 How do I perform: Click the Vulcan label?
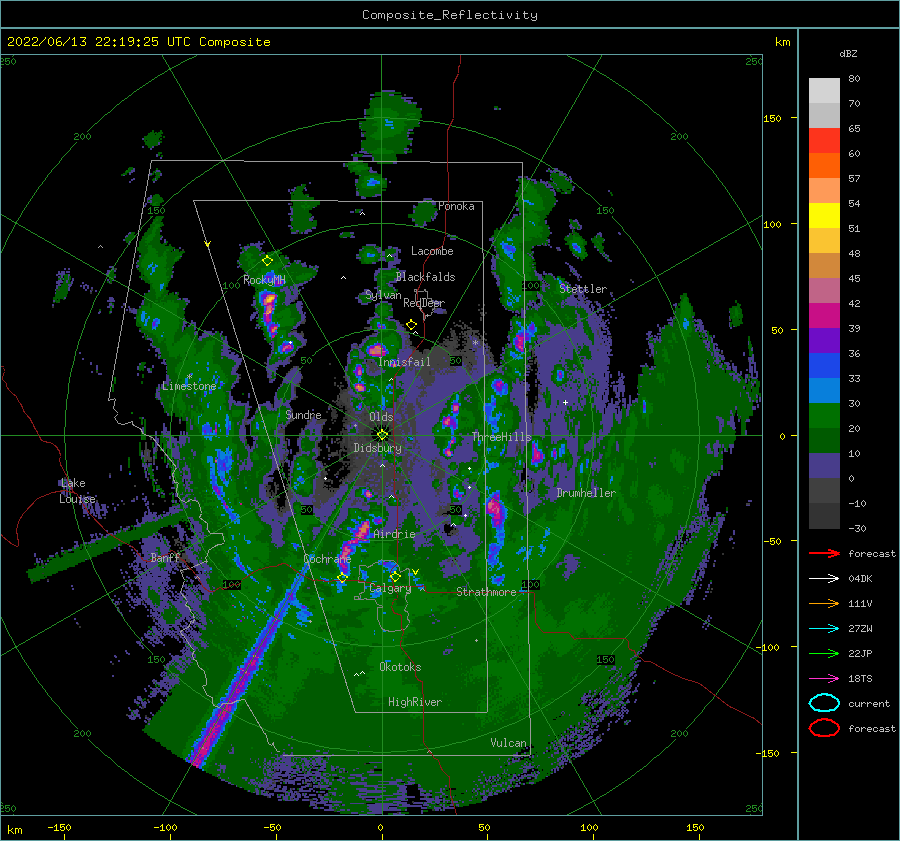tap(508, 743)
